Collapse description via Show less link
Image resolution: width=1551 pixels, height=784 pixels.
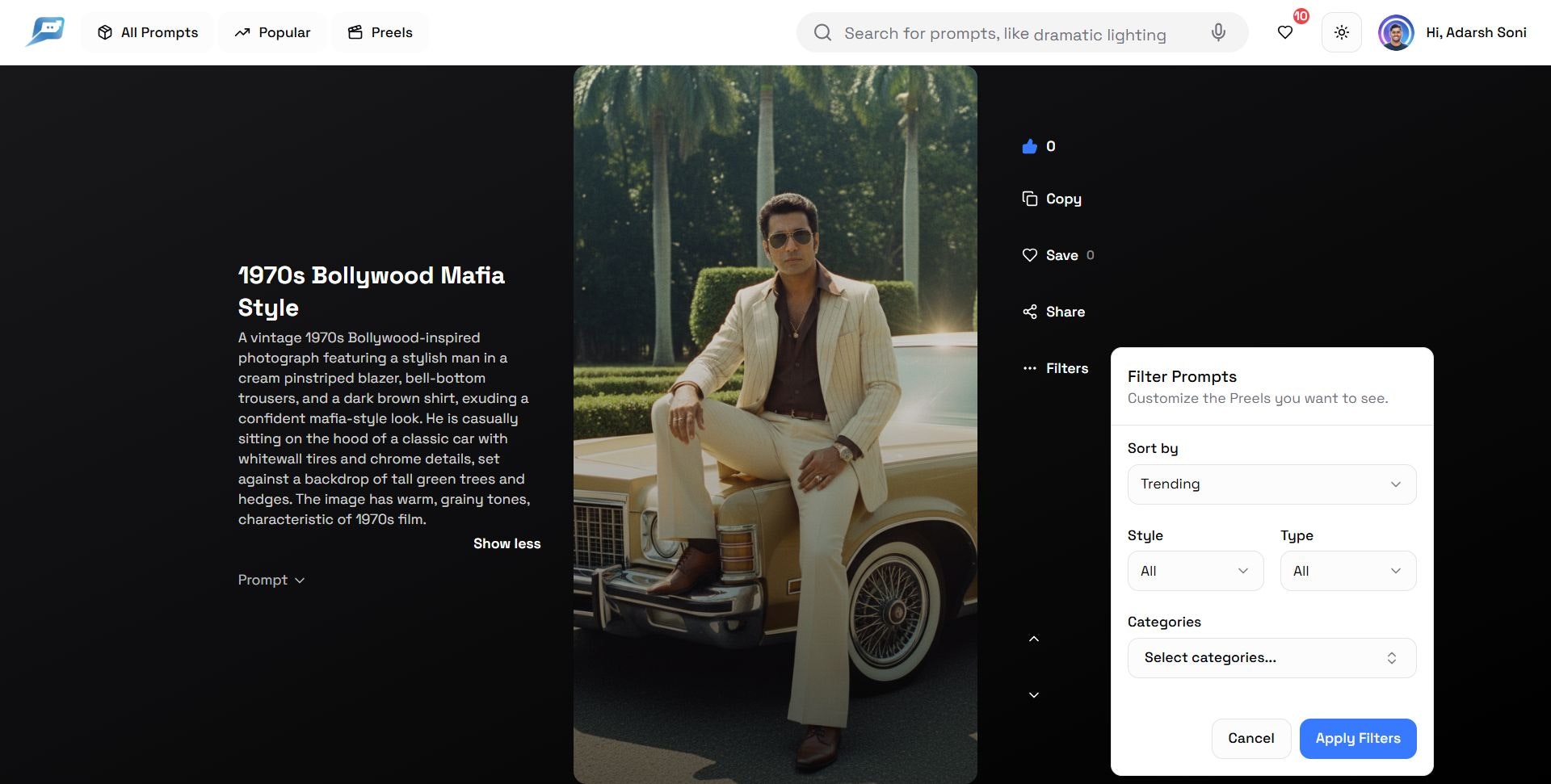[x=506, y=543]
